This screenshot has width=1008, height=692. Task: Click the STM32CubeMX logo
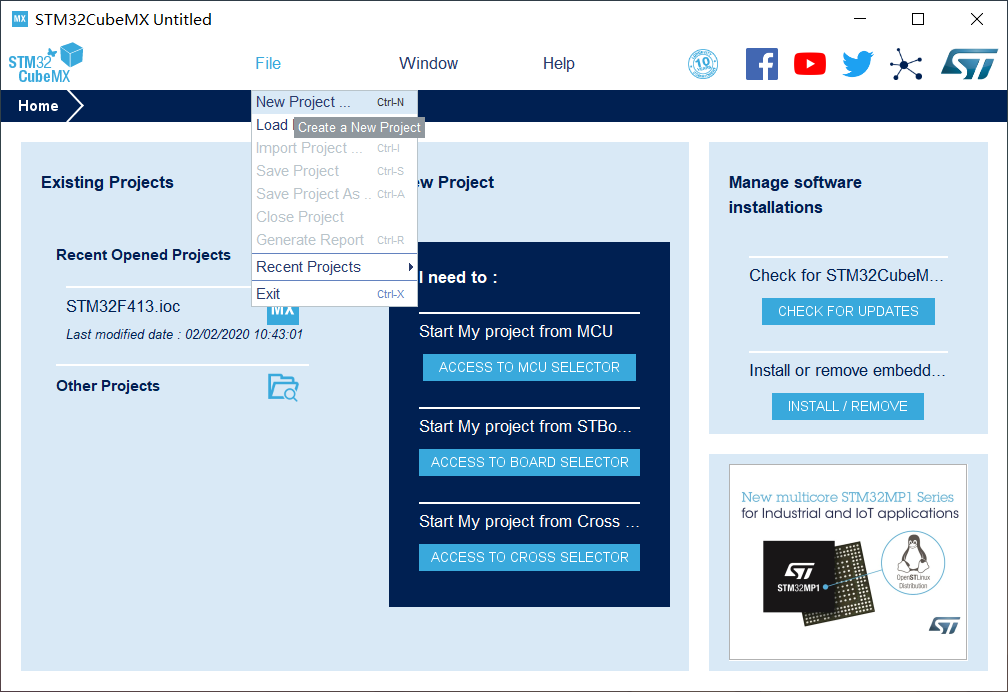pyautogui.click(x=46, y=63)
